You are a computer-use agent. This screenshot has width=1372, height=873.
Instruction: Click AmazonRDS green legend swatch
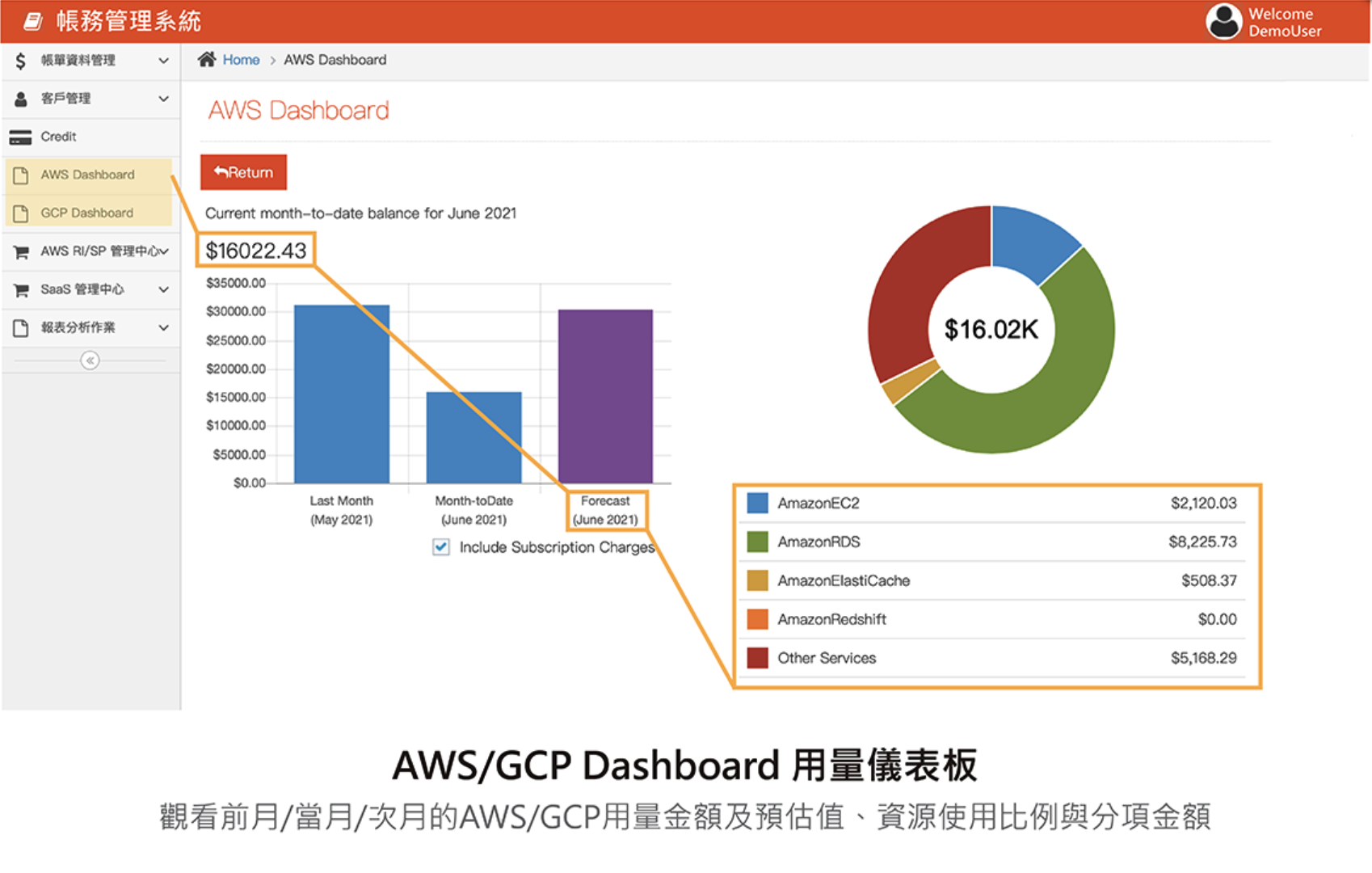point(757,542)
